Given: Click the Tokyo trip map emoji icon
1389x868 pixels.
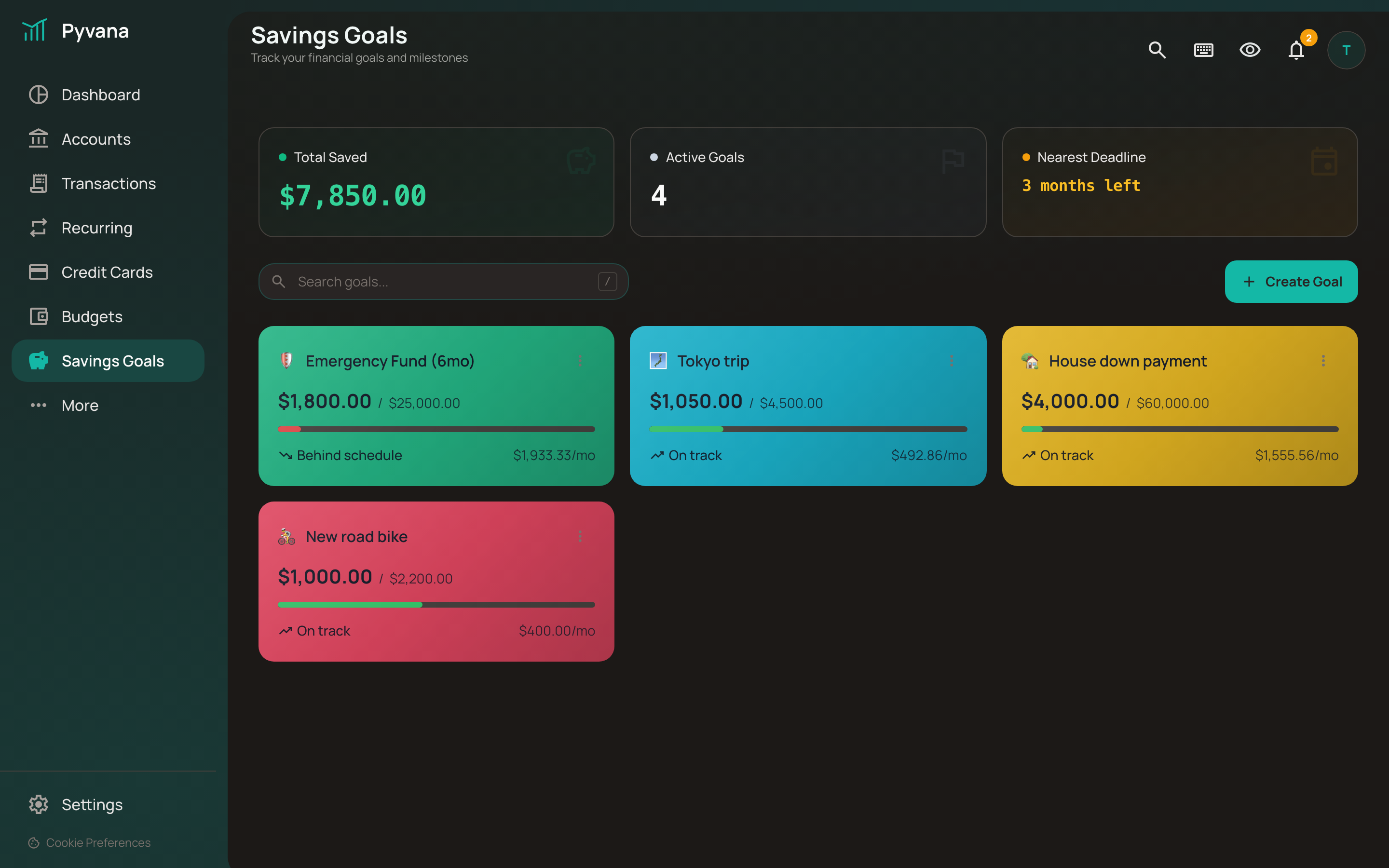Looking at the screenshot, I should pyautogui.click(x=658, y=361).
